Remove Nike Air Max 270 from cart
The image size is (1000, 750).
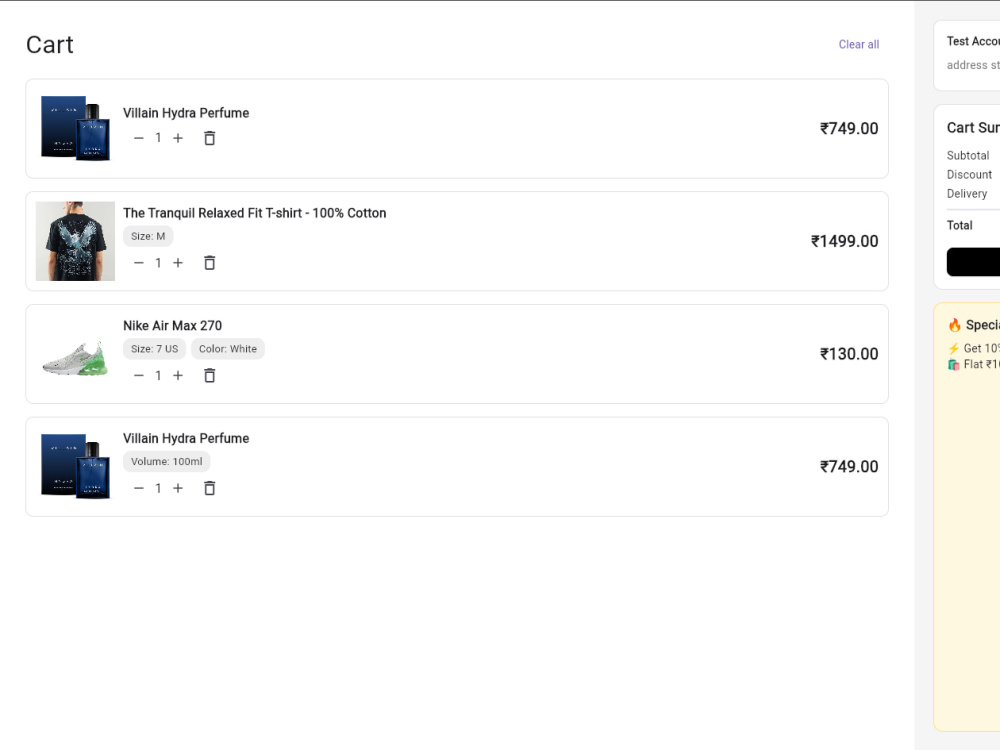[x=209, y=376]
